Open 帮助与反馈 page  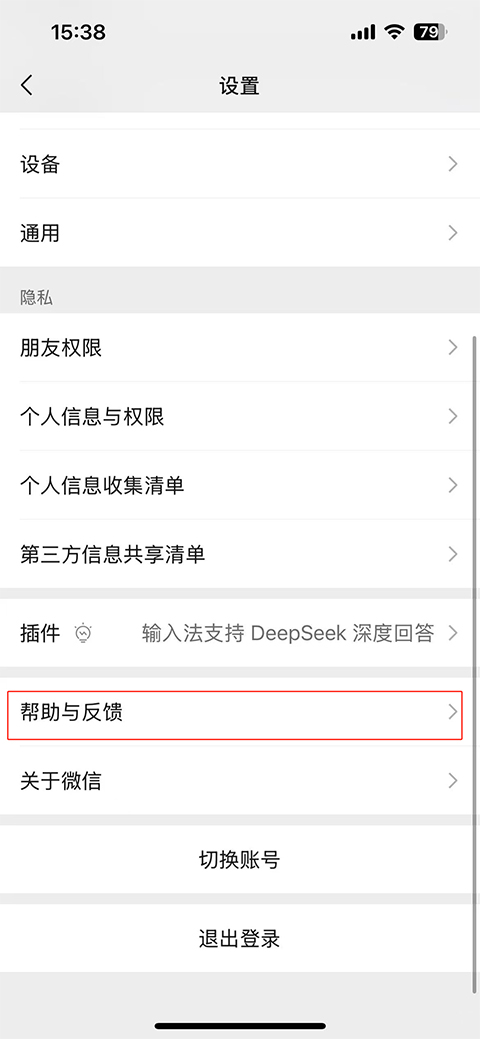click(240, 712)
